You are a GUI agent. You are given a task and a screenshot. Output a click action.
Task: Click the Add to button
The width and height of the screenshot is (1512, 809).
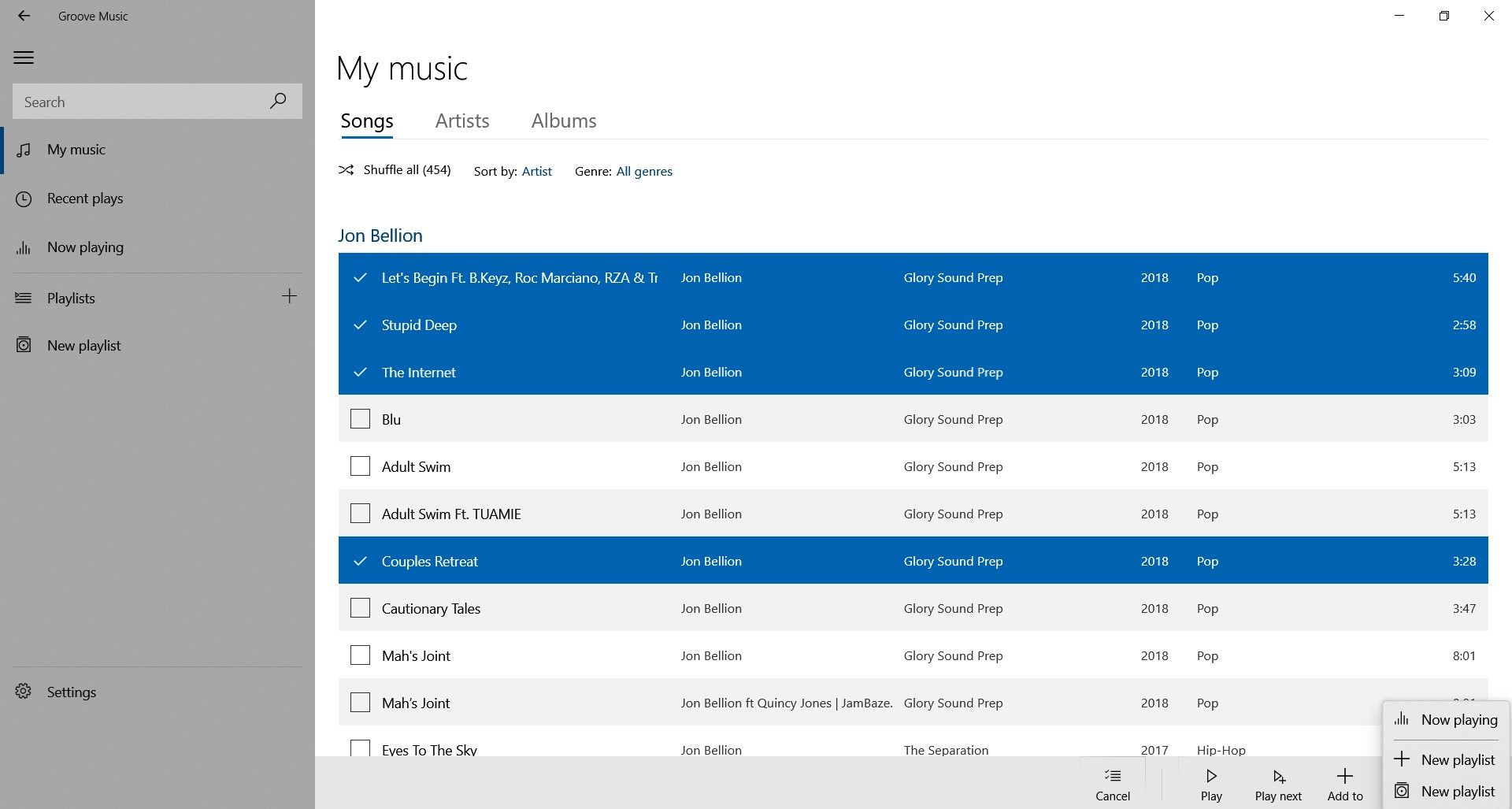(x=1345, y=785)
